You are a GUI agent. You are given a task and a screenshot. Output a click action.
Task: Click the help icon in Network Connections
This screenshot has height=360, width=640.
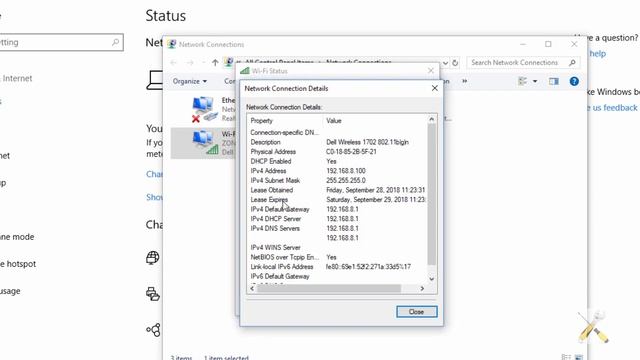tap(574, 81)
